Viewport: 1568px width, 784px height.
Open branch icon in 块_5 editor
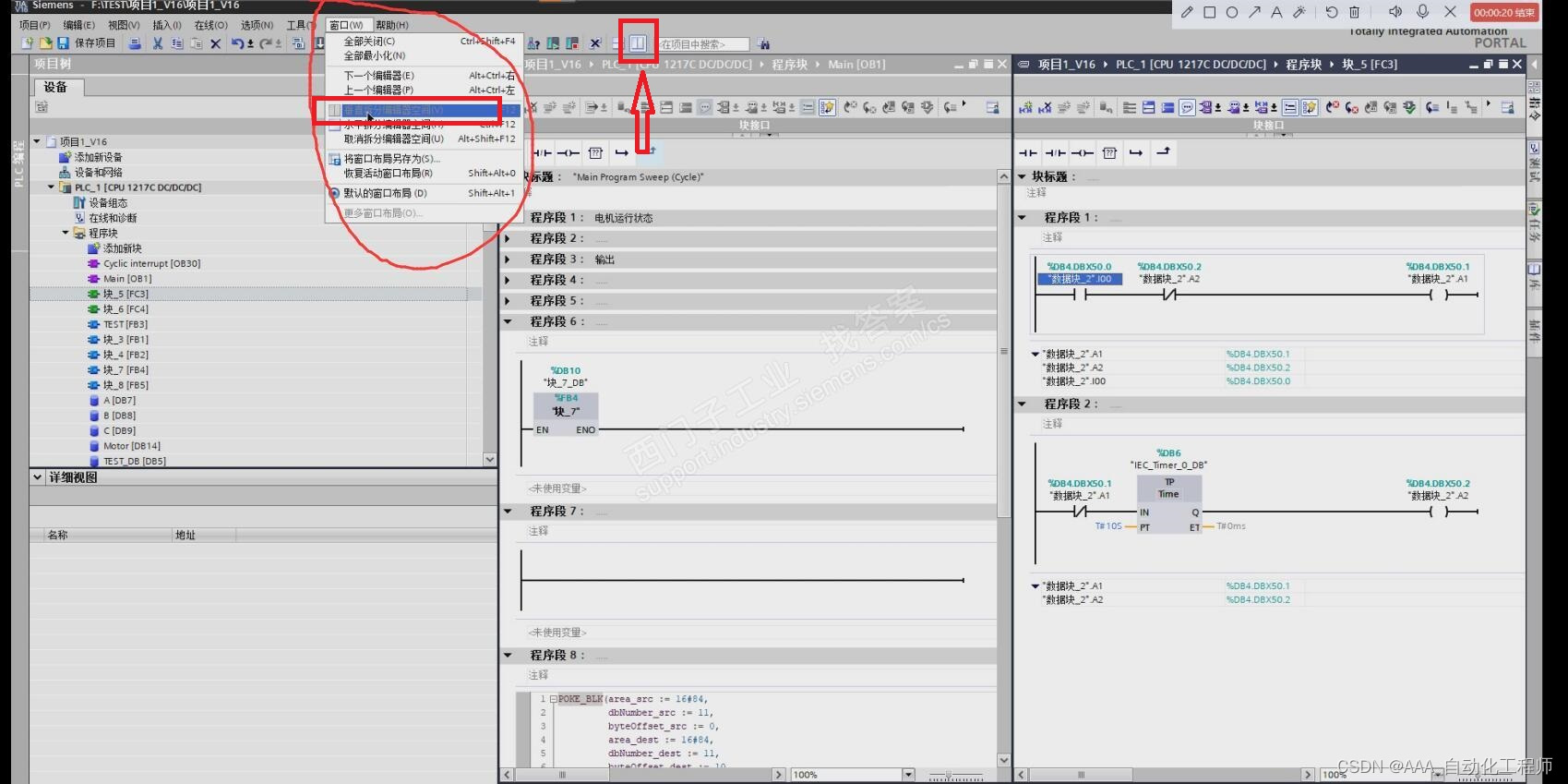pos(1136,152)
